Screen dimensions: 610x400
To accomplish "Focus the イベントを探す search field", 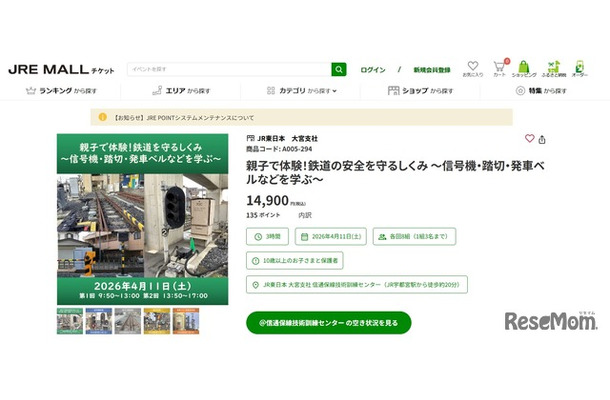I will 229,69.
